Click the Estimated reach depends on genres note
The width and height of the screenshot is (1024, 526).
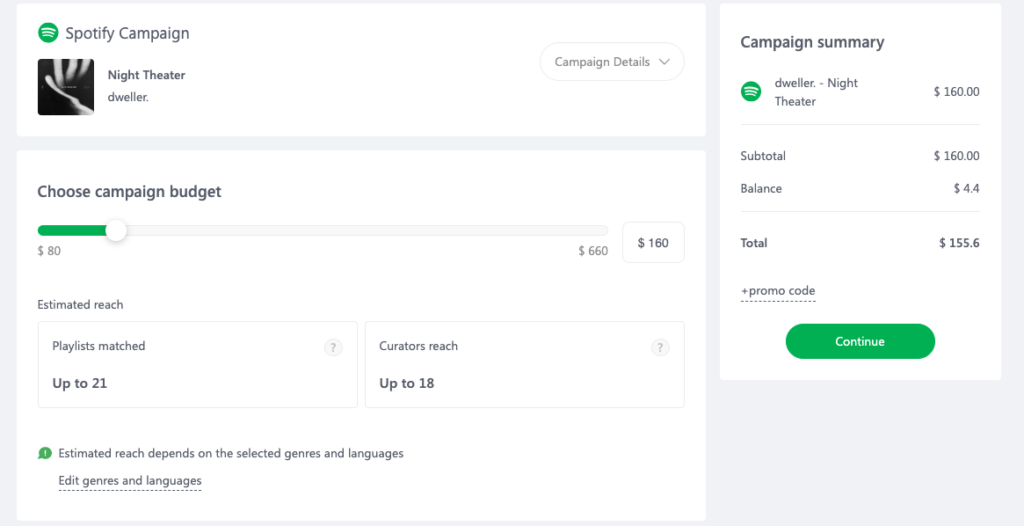(231, 453)
